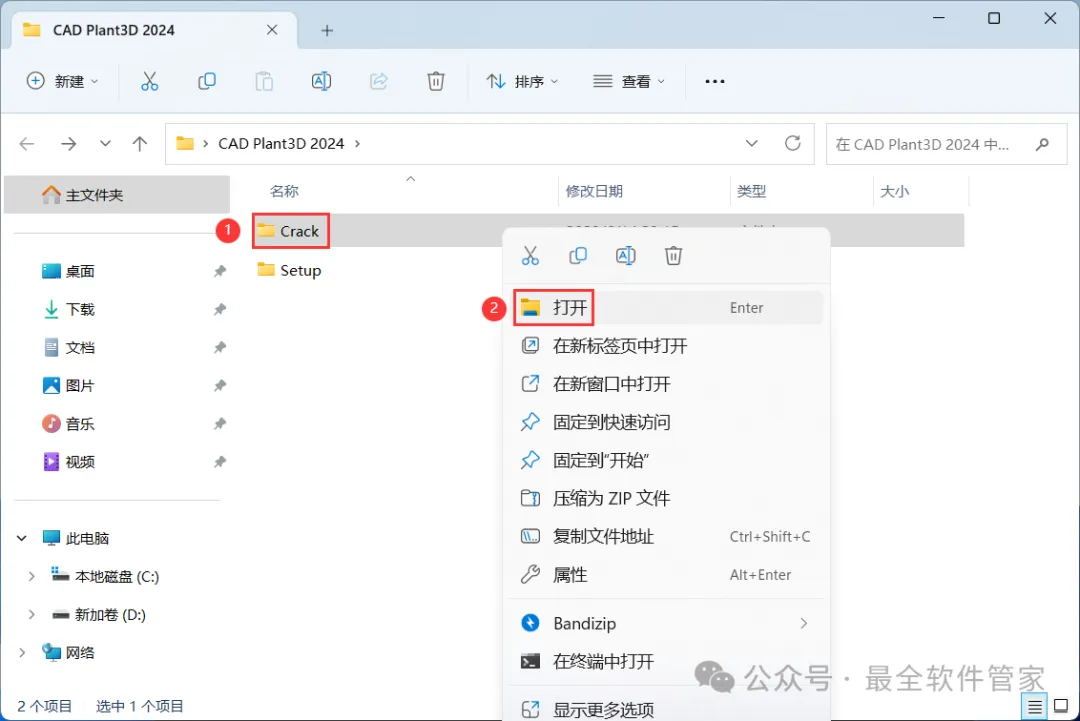Click the Delete trash icon in the toolbar
This screenshot has height=721, width=1080.
tap(436, 81)
